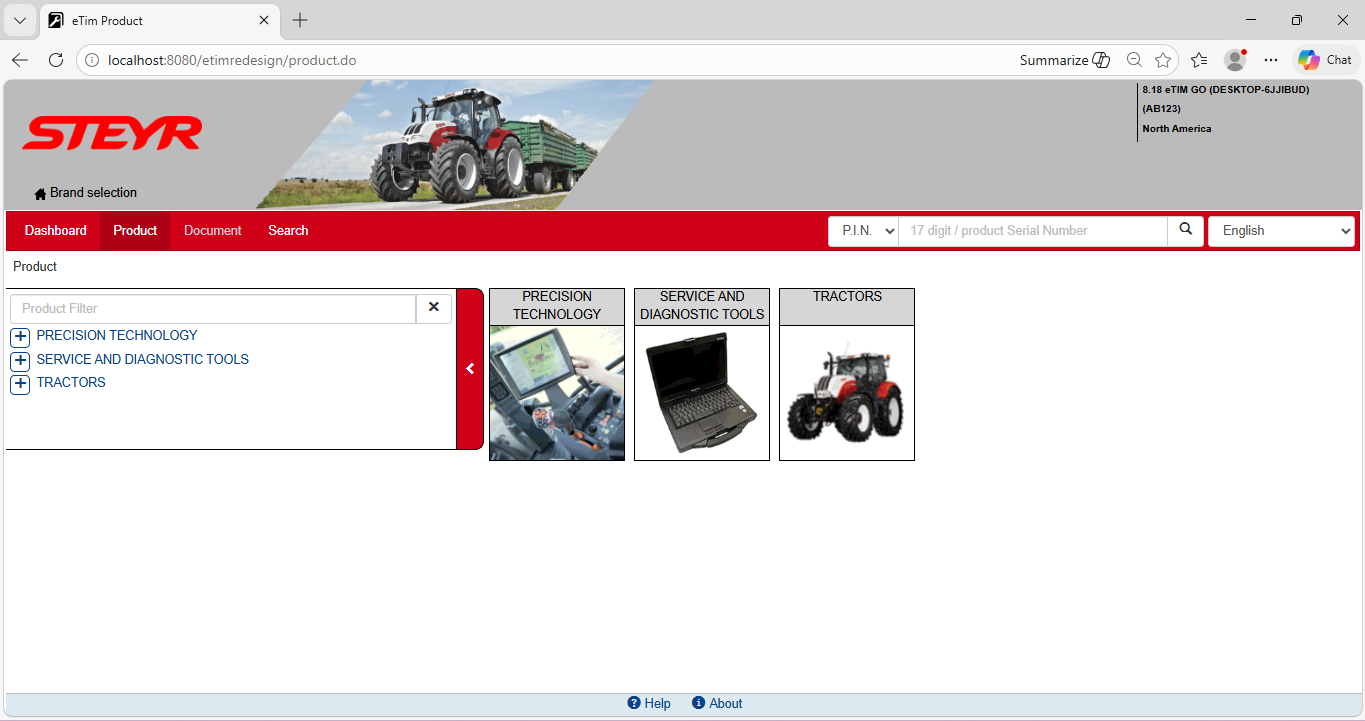Open the browser zoom control

(1134, 60)
